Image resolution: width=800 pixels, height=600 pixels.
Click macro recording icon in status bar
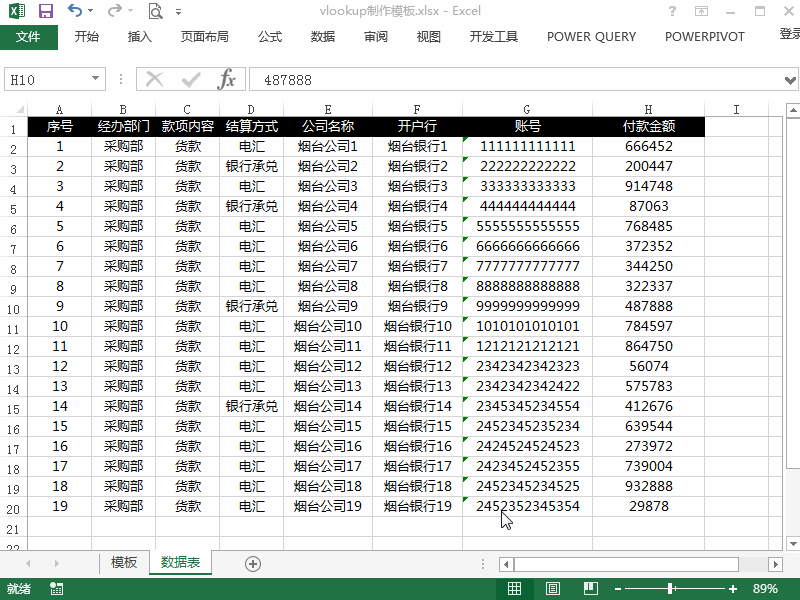57,589
